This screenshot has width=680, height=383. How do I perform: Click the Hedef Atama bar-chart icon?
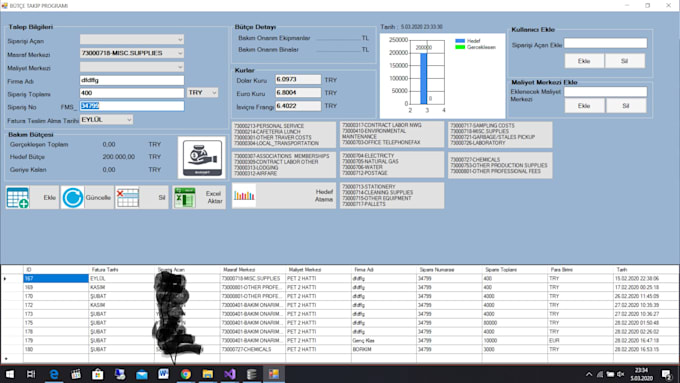[x=244, y=196]
